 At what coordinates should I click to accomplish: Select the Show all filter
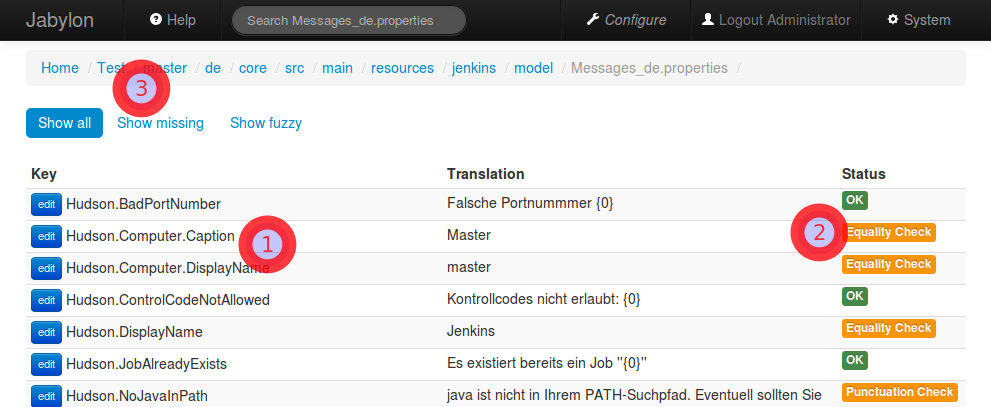64,123
